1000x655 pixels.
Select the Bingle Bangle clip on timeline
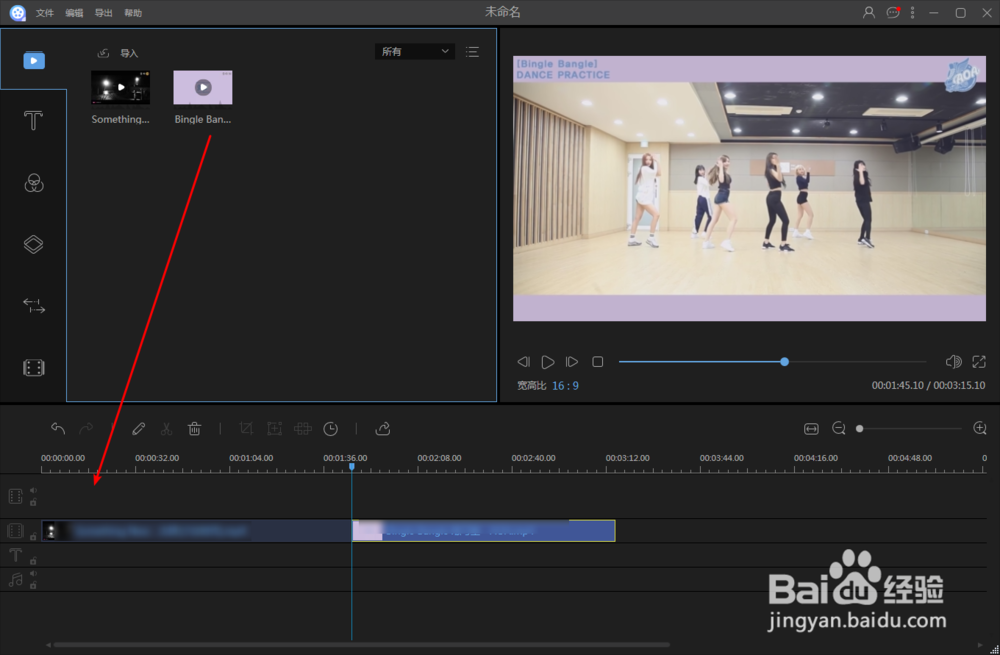point(483,531)
